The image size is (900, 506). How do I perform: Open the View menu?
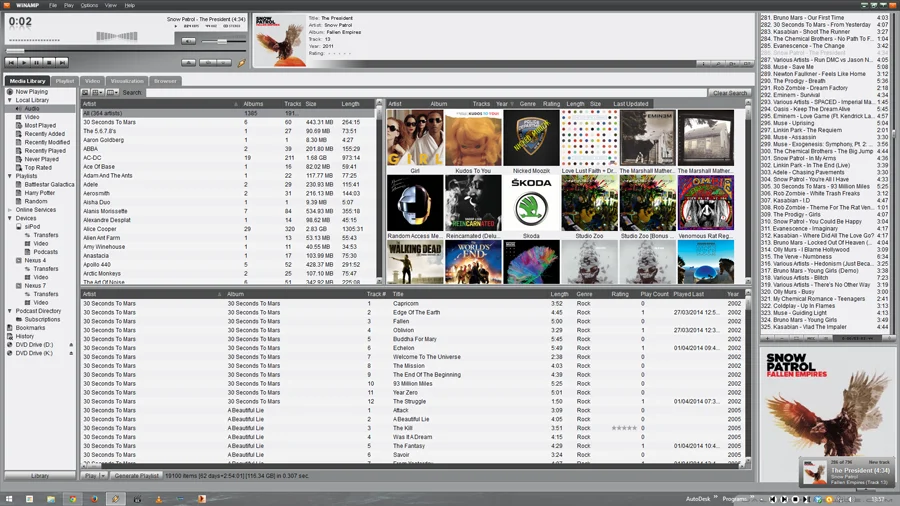[111, 5]
